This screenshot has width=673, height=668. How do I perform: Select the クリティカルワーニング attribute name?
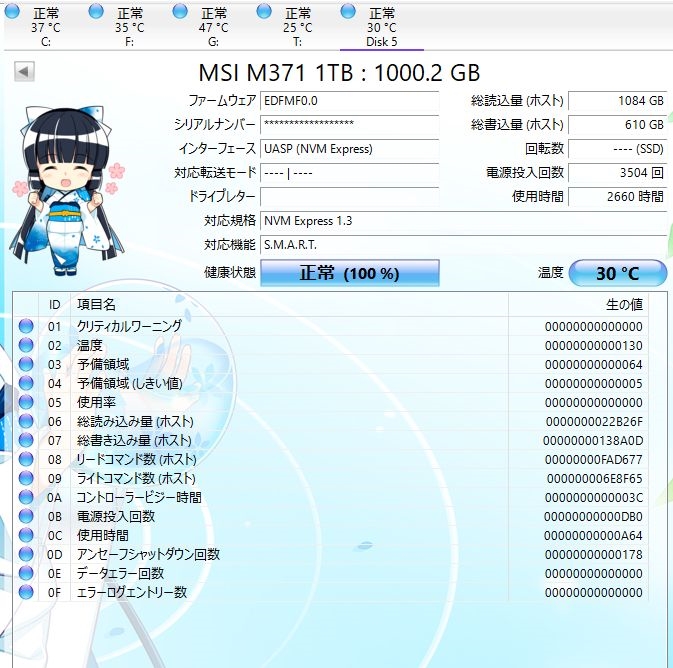129,326
